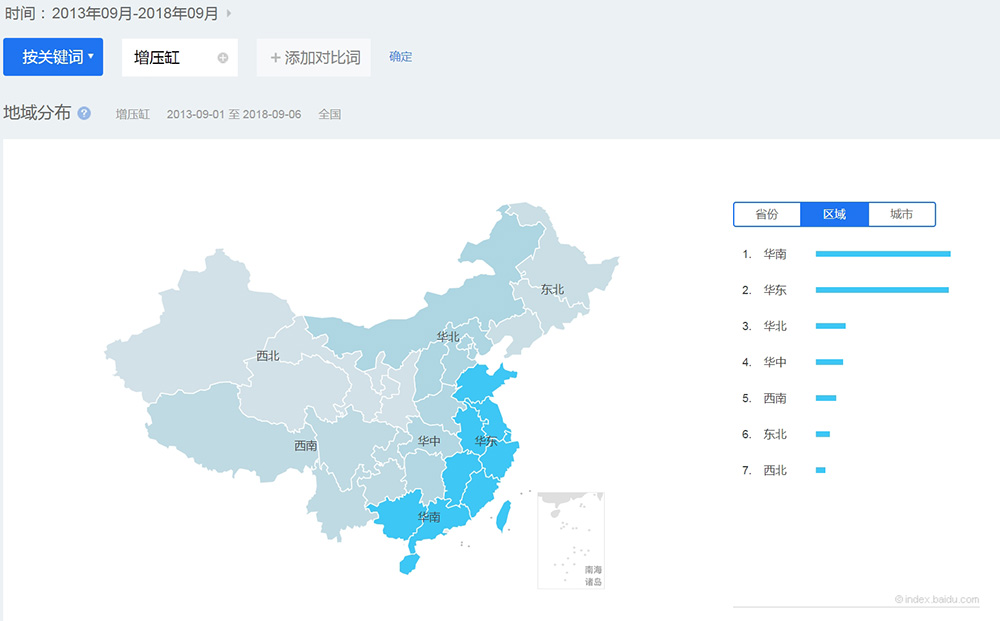The image size is (1000, 621).
Task: Open the time period 2013年09月-2018年09月 selector
Action: pos(112,14)
